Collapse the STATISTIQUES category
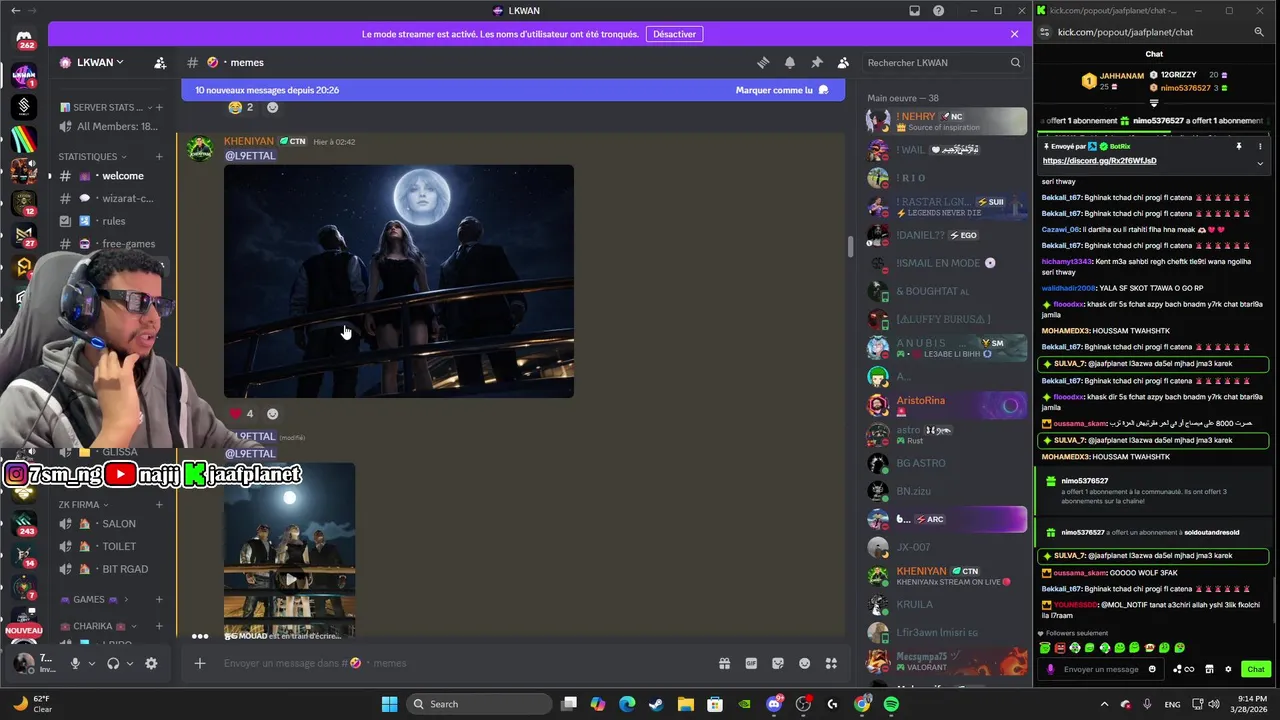Viewport: 1280px width, 720px height. tap(93, 157)
